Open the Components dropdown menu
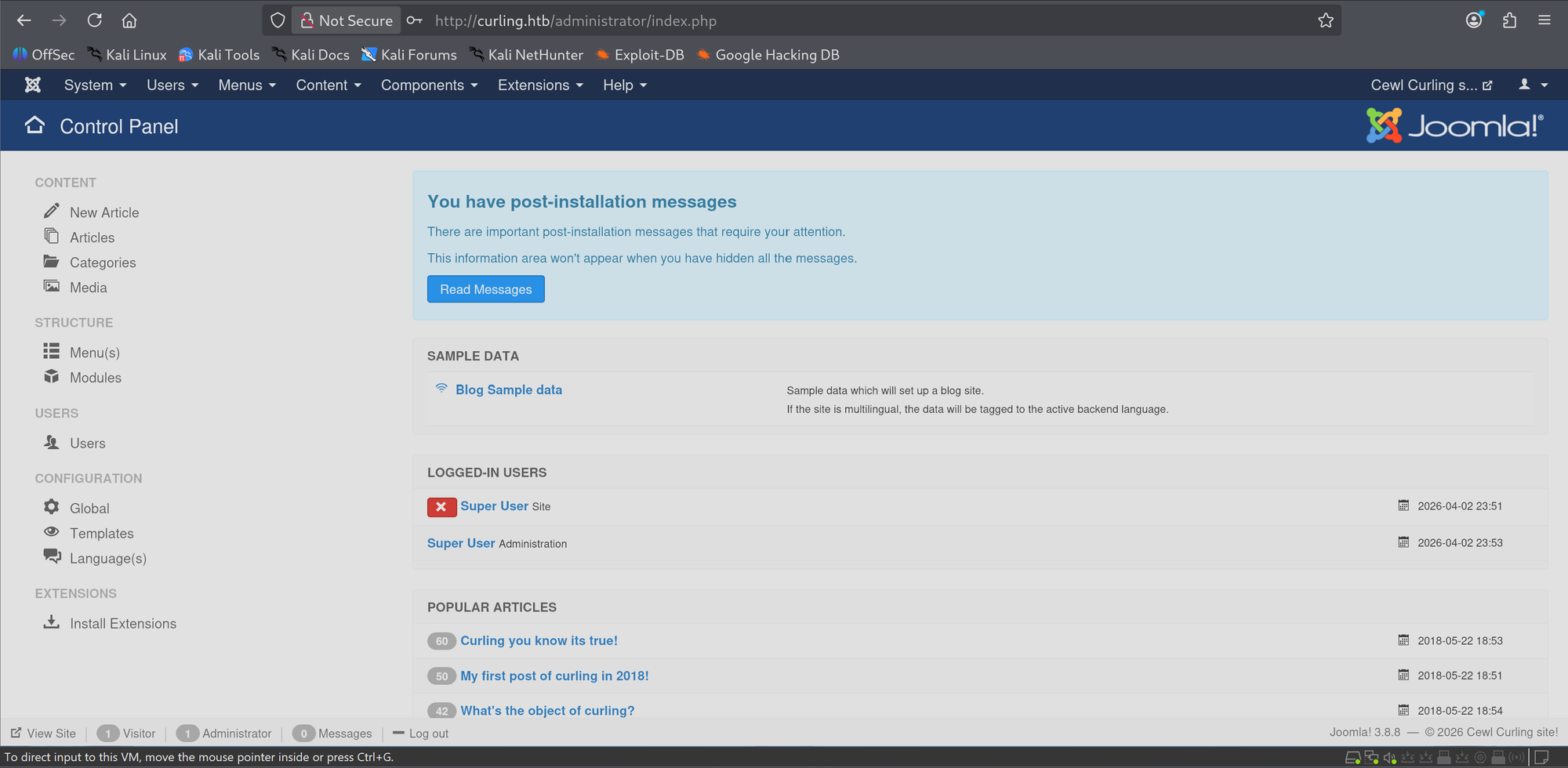The height and width of the screenshot is (768, 1568). 429,85
